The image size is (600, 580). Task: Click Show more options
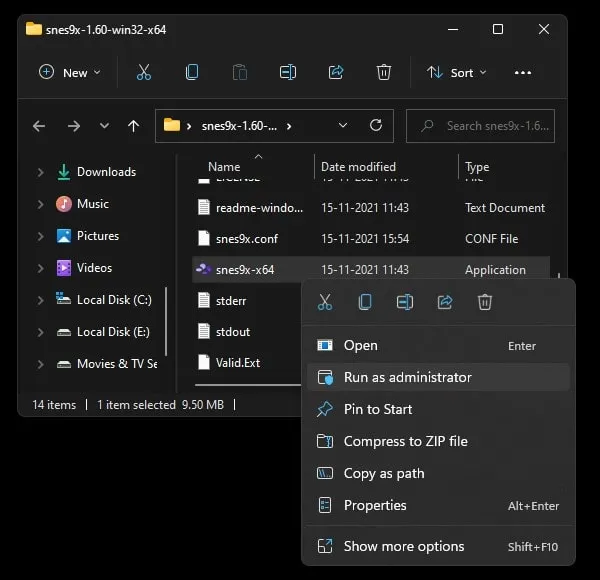coord(439,546)
